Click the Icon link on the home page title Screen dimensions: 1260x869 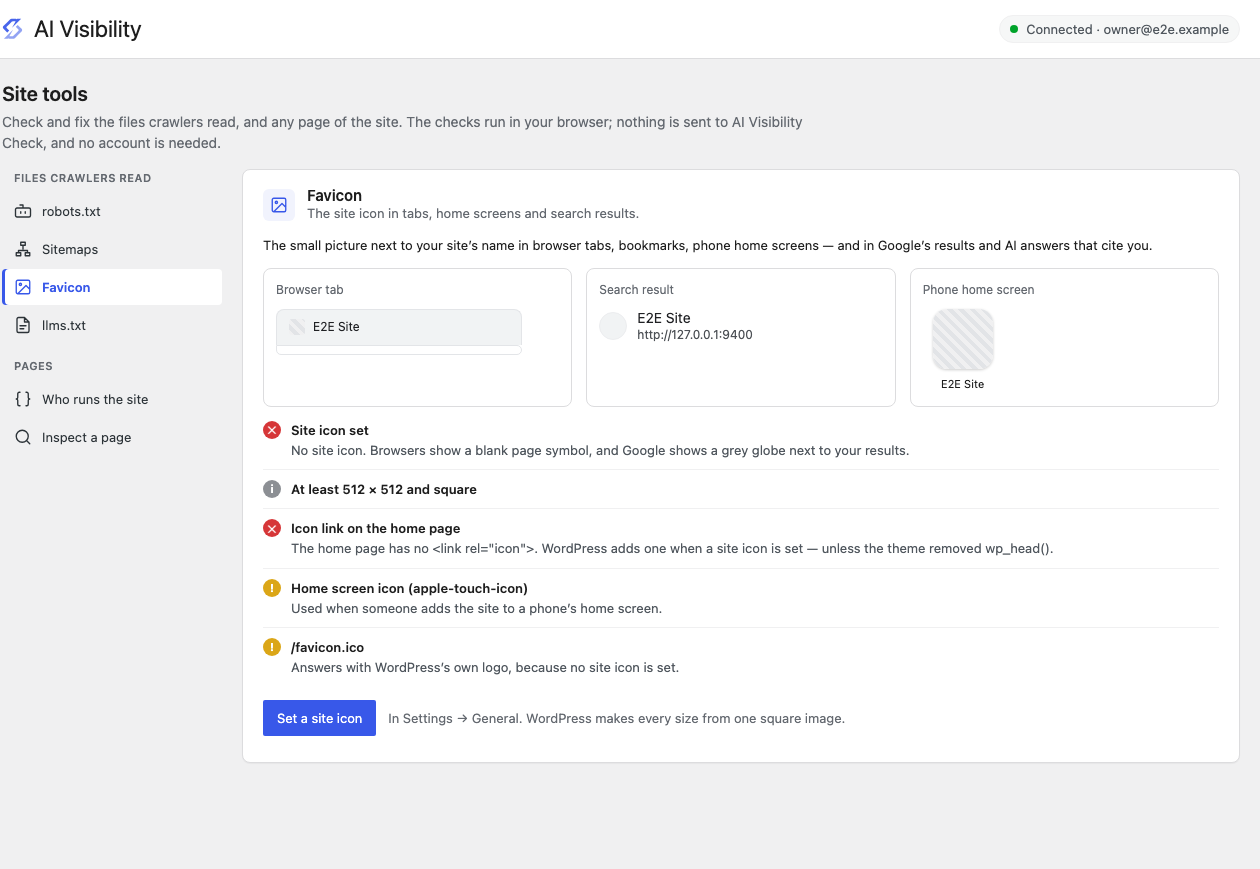(x=376, y=528)
